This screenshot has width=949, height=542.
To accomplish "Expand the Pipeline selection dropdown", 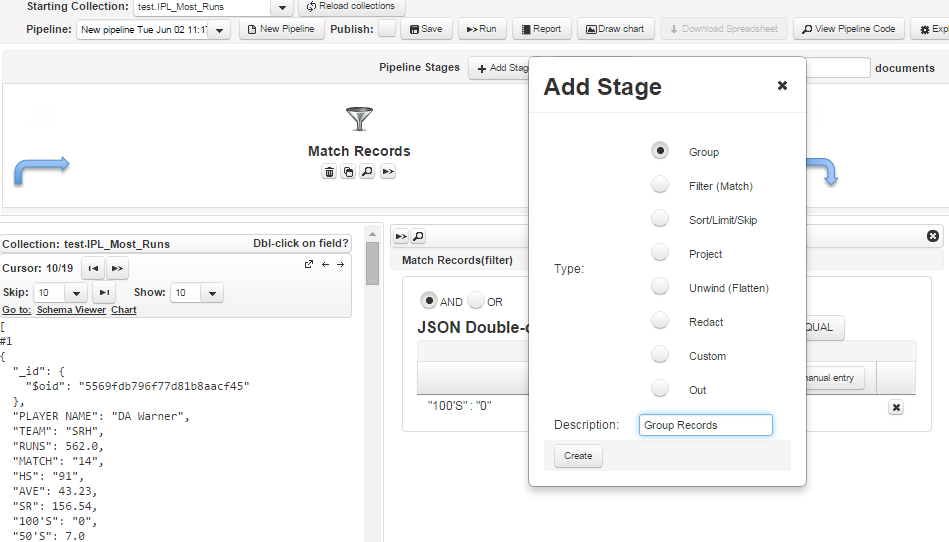I will click(220, 30).
